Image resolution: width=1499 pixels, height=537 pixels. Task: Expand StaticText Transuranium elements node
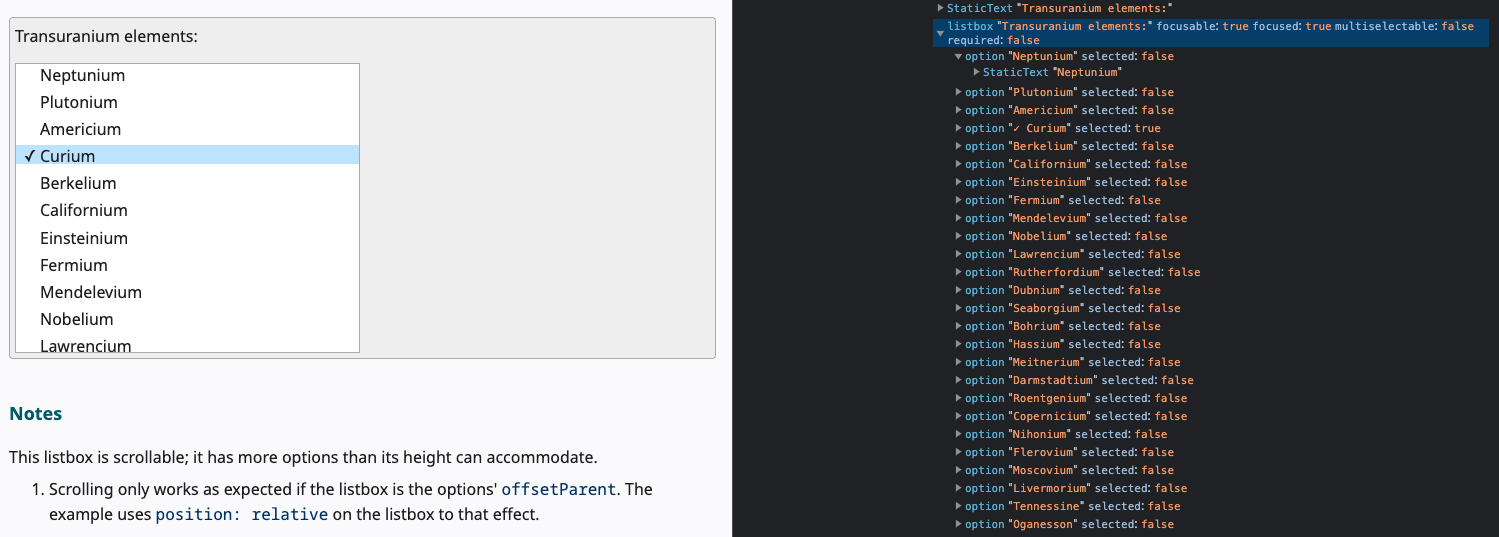pos(940,8)
